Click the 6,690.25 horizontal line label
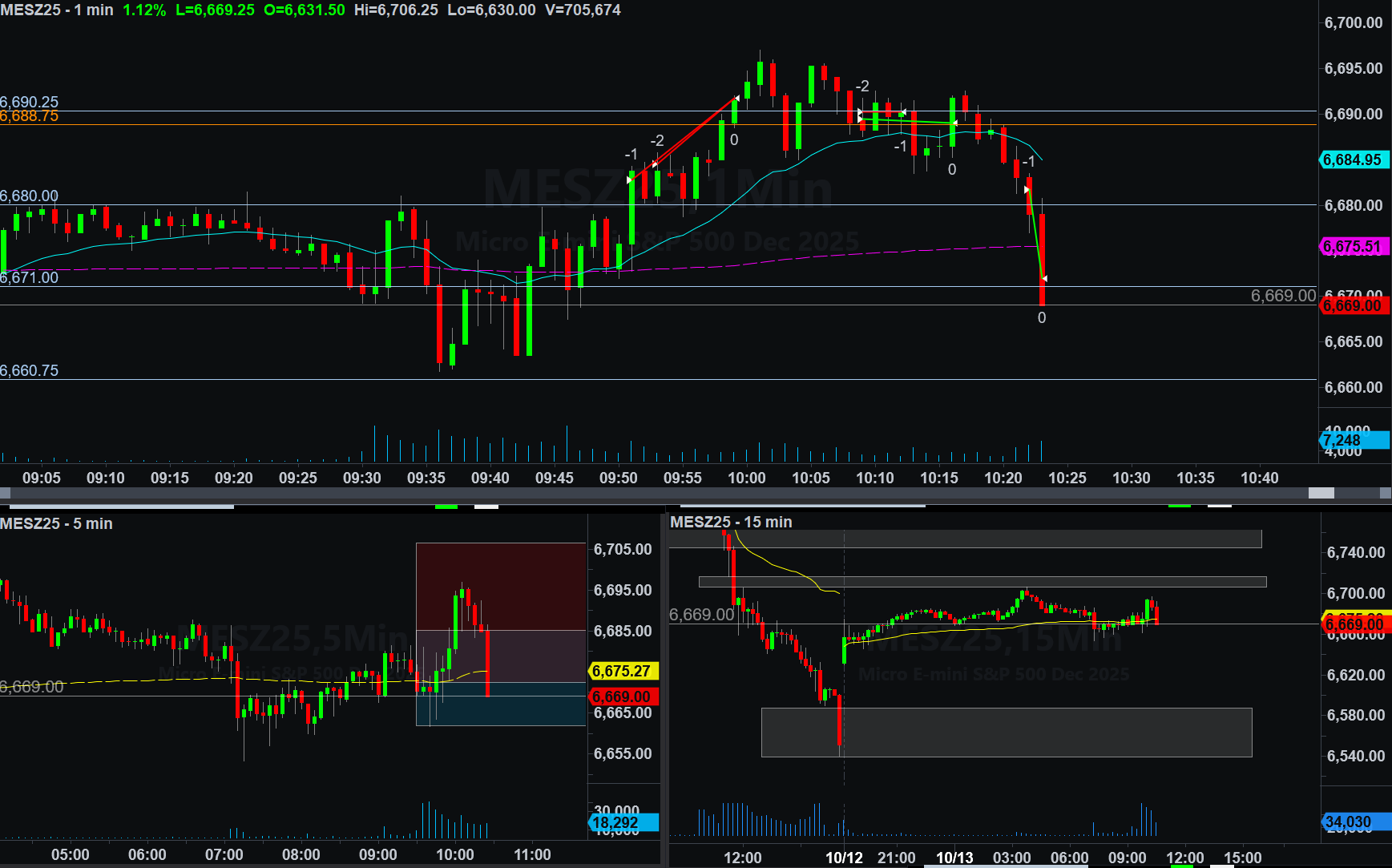Image resolution: width=1392 pixels, height=868 pixels. [x=30, y=102]
